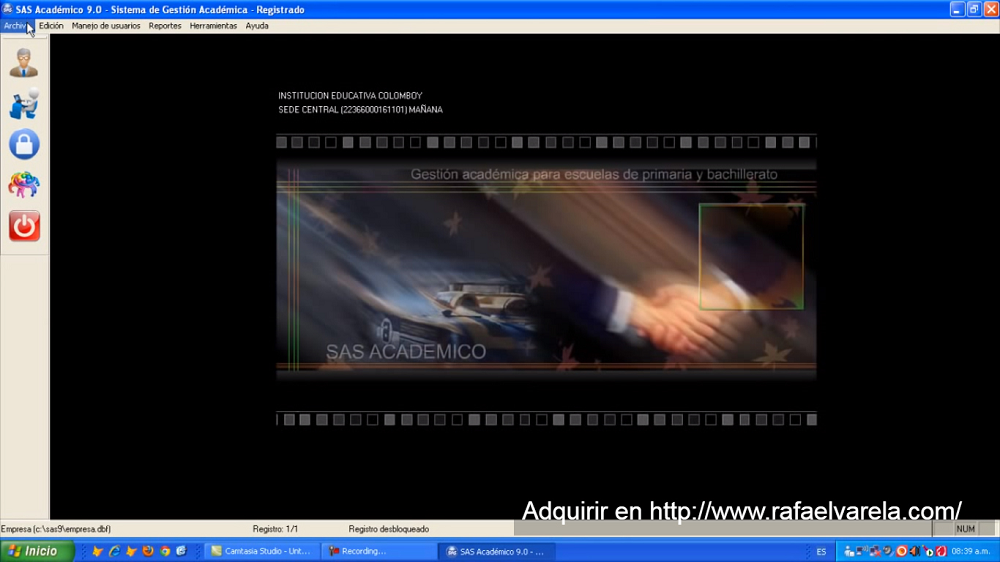Open the Ayuda menu
The height and width of the screenshot is (562, 1000).
(257, 26)
